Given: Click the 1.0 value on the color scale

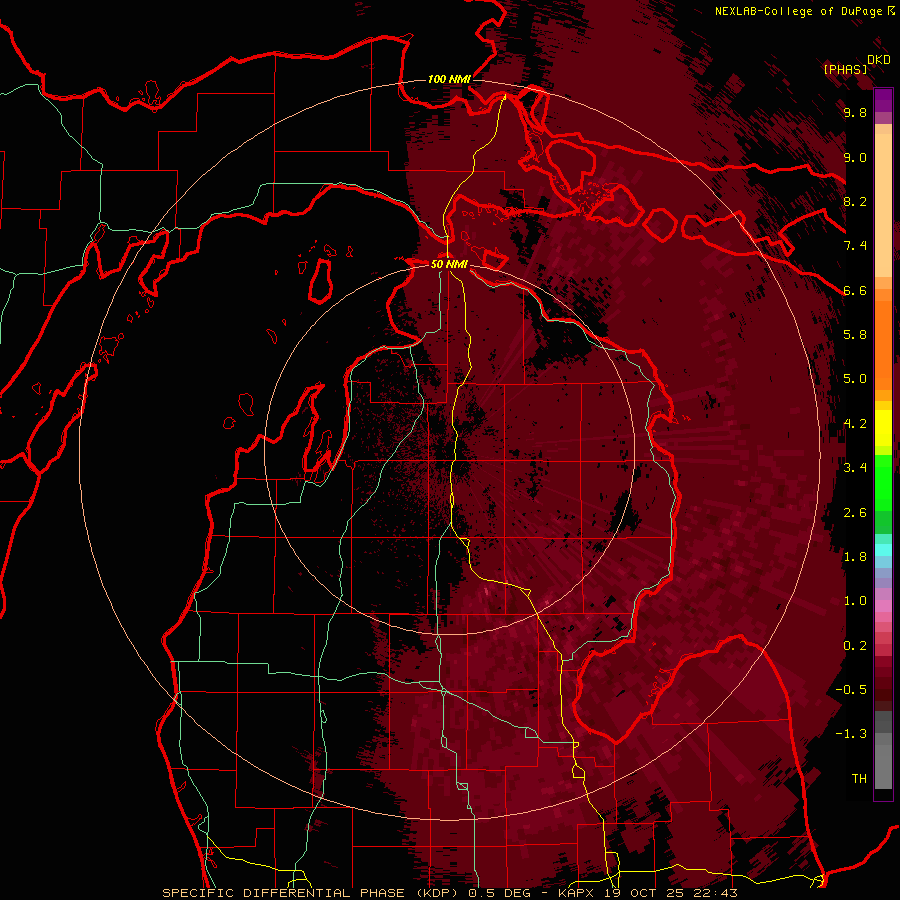Looking at the screenshot, I should pos(855,601).
